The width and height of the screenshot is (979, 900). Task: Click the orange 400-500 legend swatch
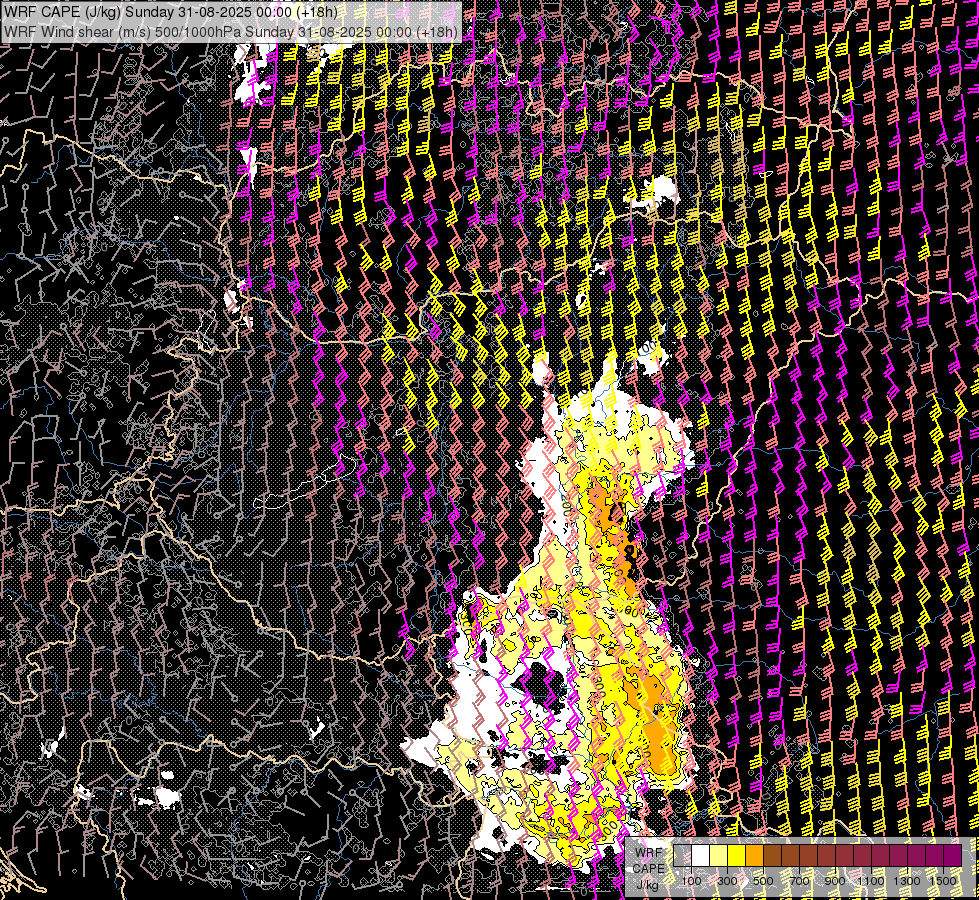[x=755, y=855]
